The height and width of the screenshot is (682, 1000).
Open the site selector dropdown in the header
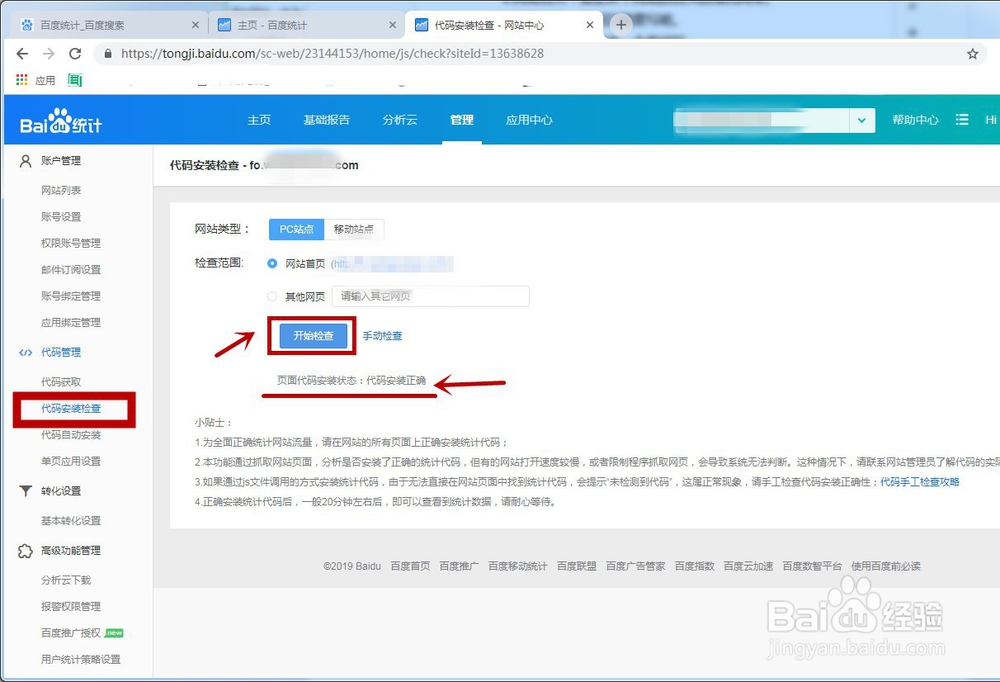click(x=862, y=119)
